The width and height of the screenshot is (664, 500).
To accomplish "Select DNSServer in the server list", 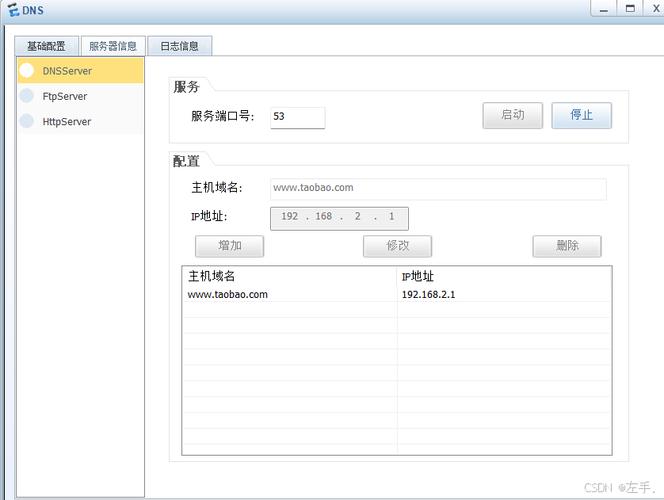I will 80,71.
